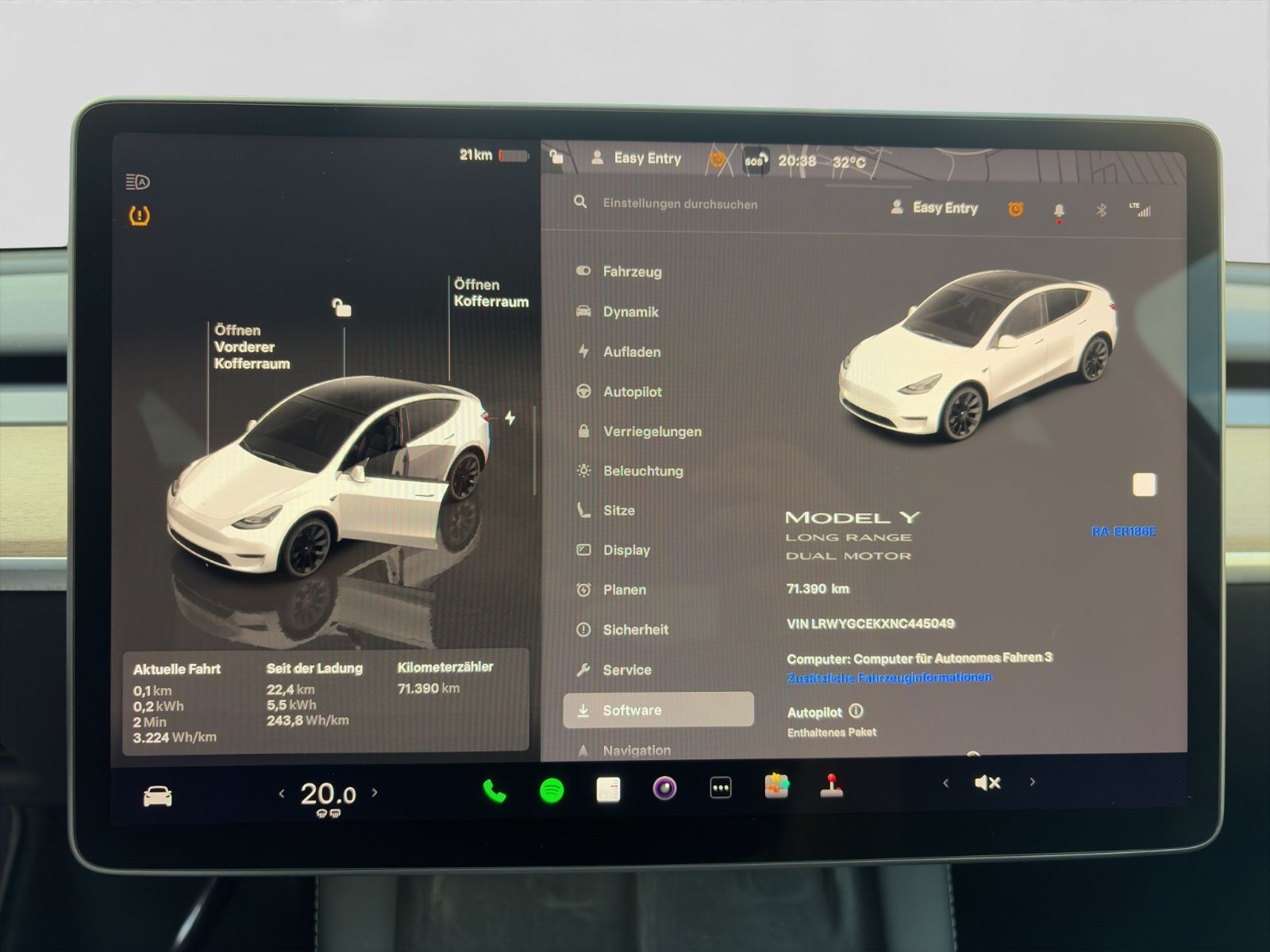Lower volume with left chevron
1270x952 pixels.
(945, 783)
